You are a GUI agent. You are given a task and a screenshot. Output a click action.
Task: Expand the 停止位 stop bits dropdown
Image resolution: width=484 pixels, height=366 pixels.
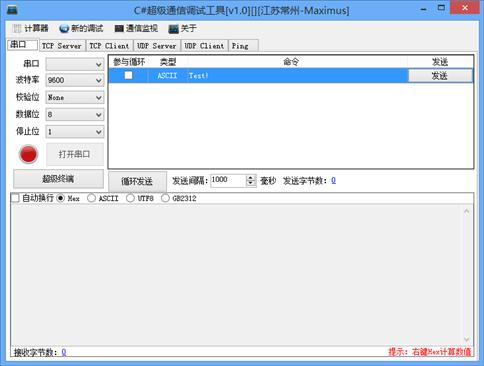click(x=99, y=132)
